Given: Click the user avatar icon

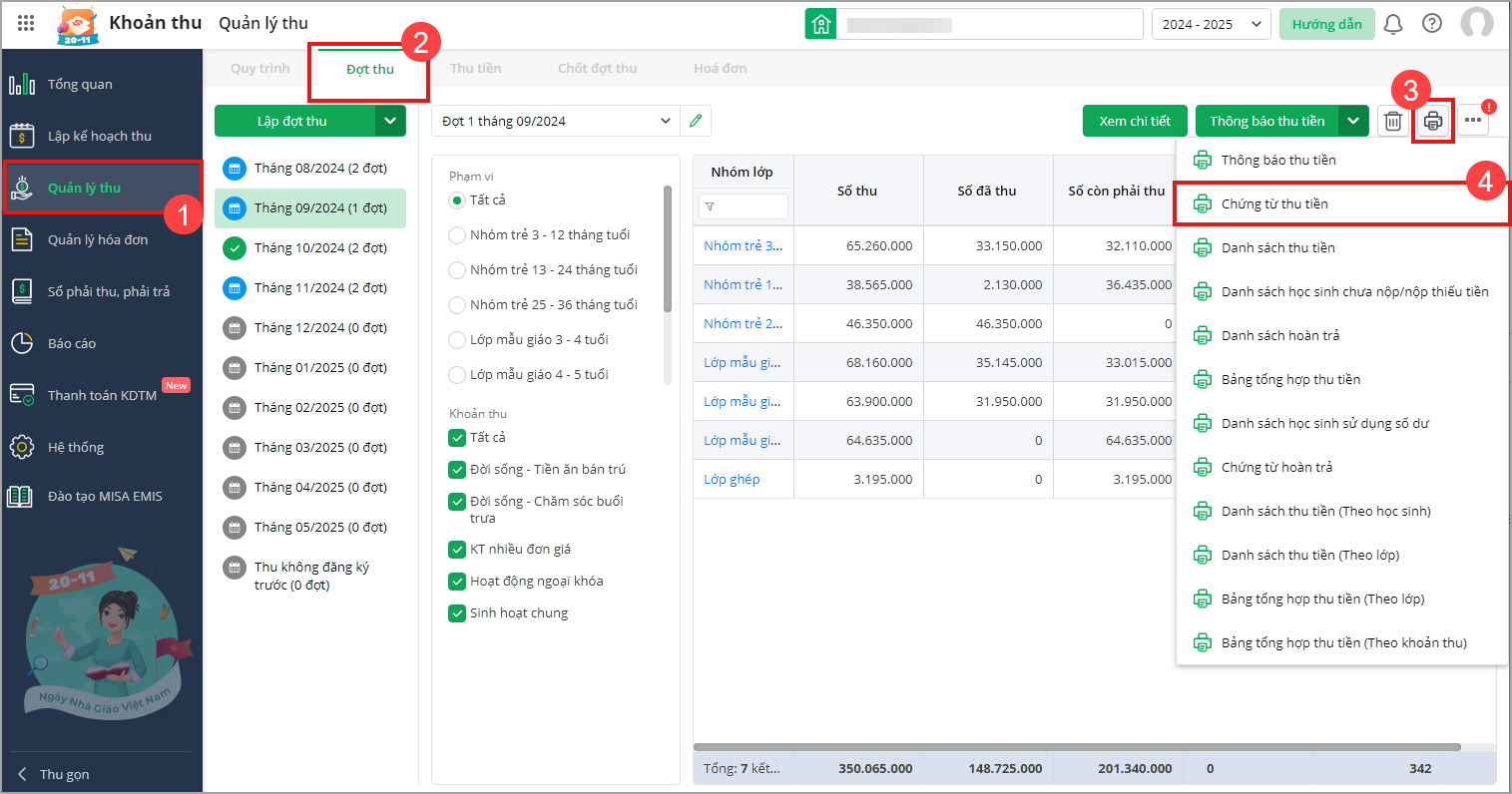Looking at the screenshot, I should click(x=1476, y=24).
